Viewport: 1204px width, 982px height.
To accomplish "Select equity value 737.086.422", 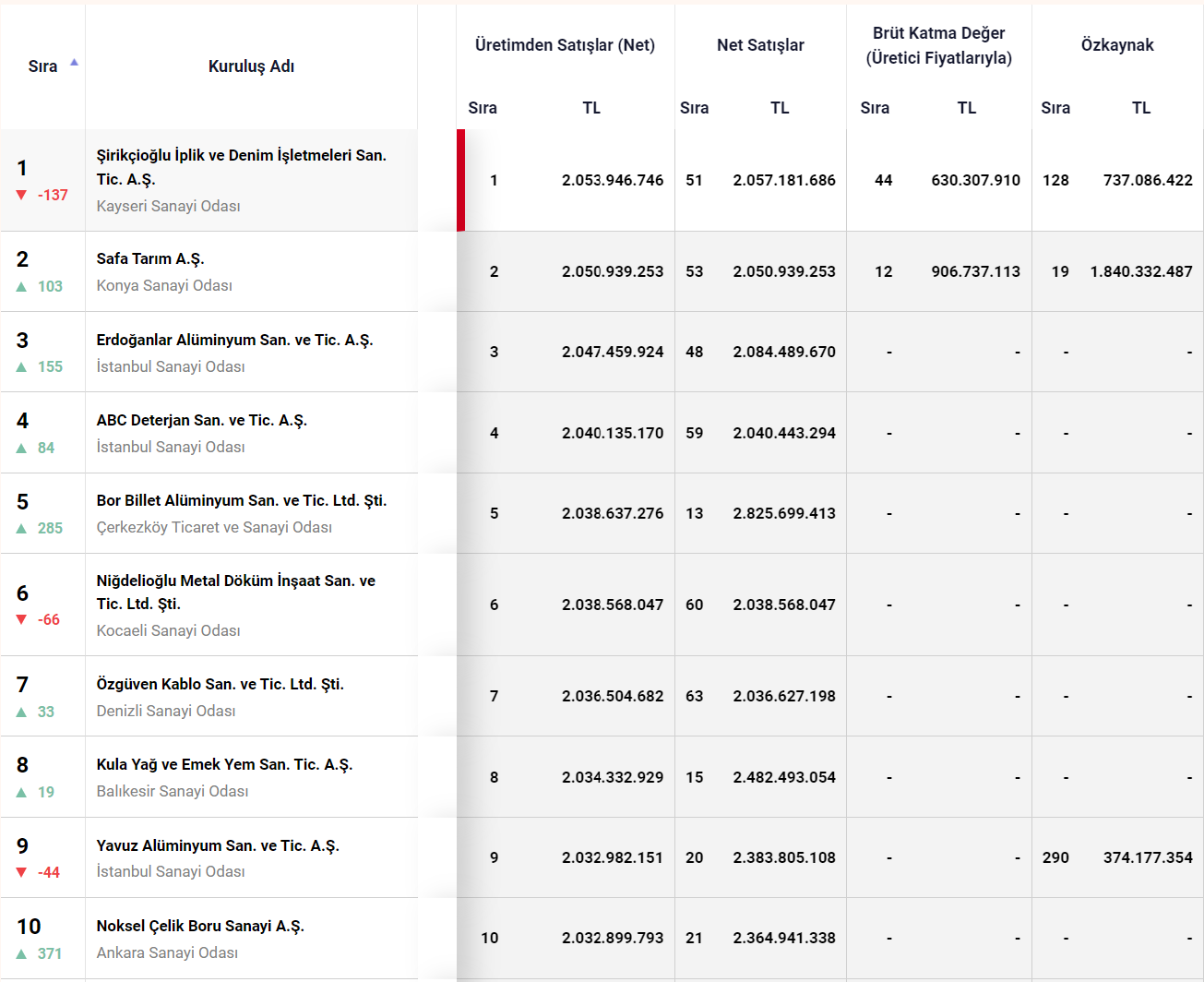I will coord(1148,180).
